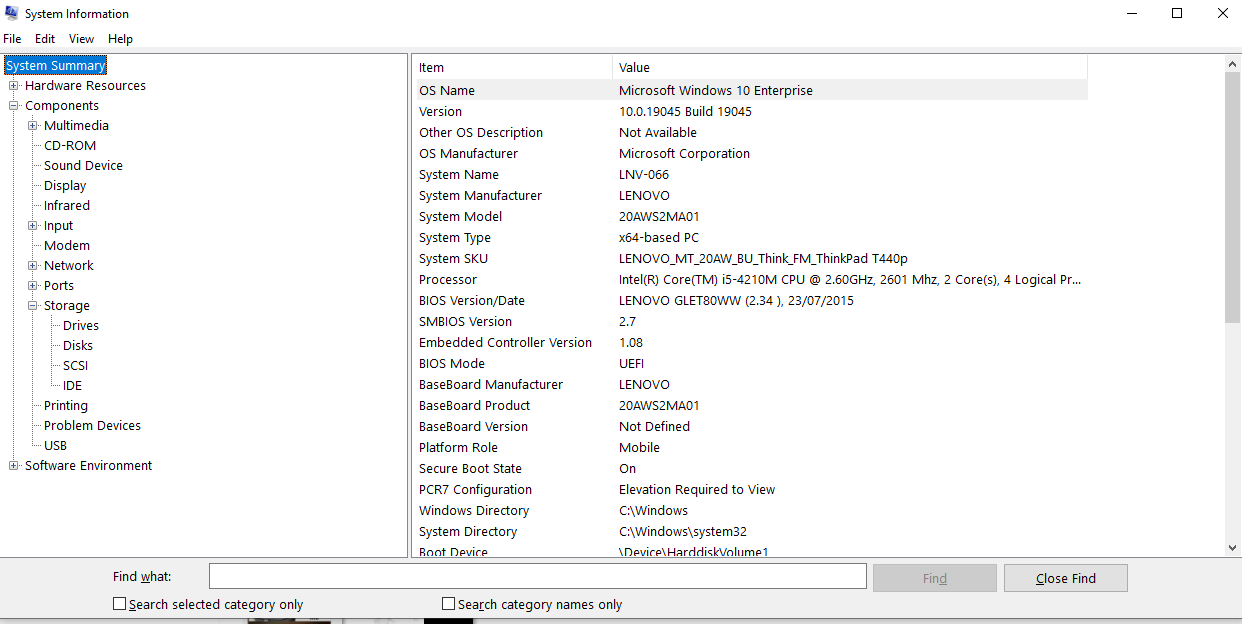Click the System Information app icon in title bar
This screenshot has height=624, width=1242.
pyautogui.click(x=12, y=13)
